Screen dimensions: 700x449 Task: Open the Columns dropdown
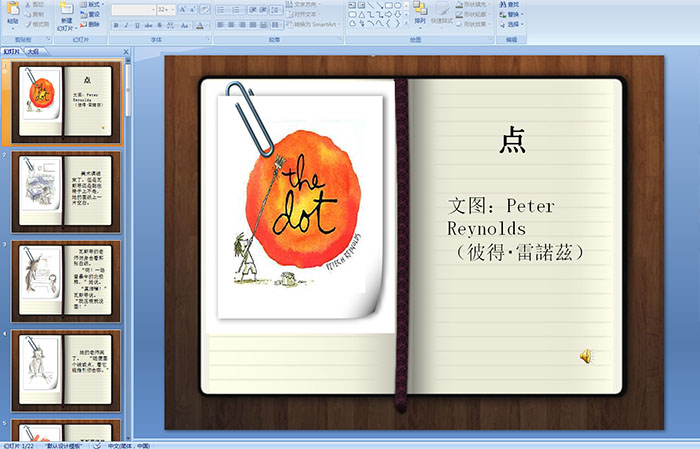click(277, 25)
